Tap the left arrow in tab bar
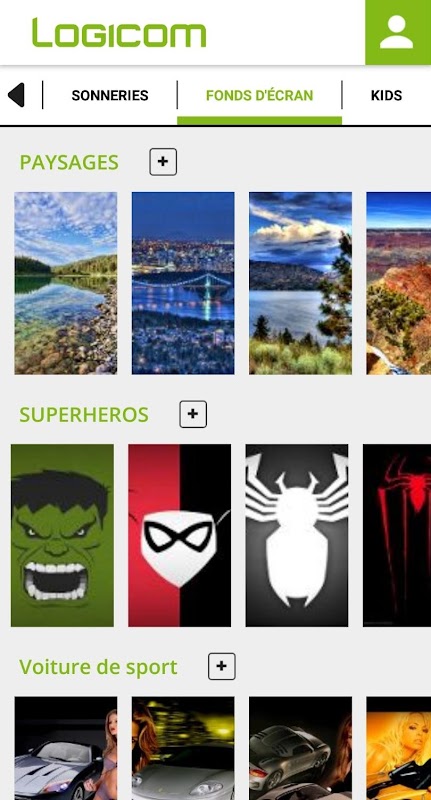This screenshot has height=800, width=431. (x=16, y=95)
